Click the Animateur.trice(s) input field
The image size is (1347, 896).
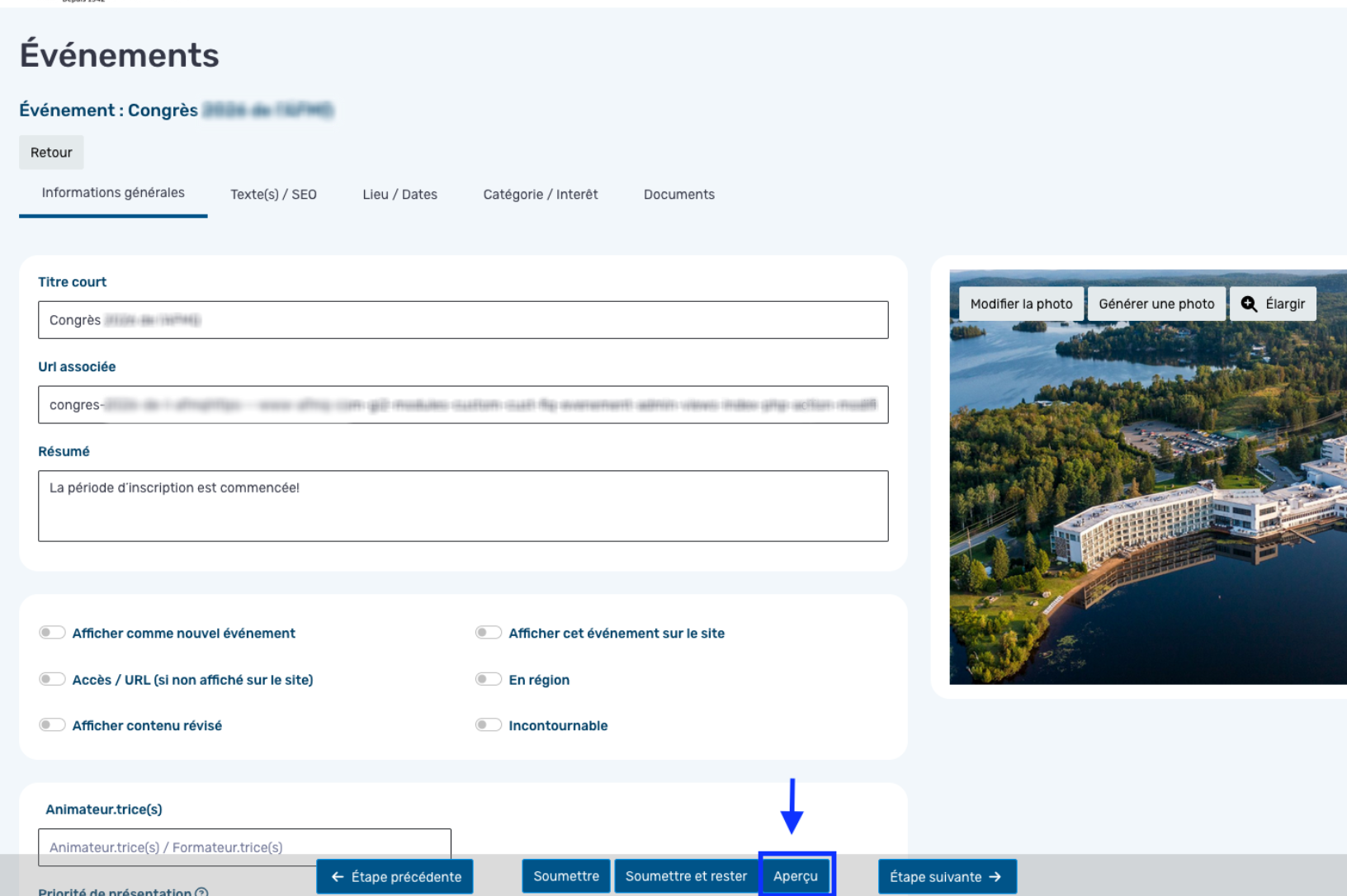click(x=244, y=847)
